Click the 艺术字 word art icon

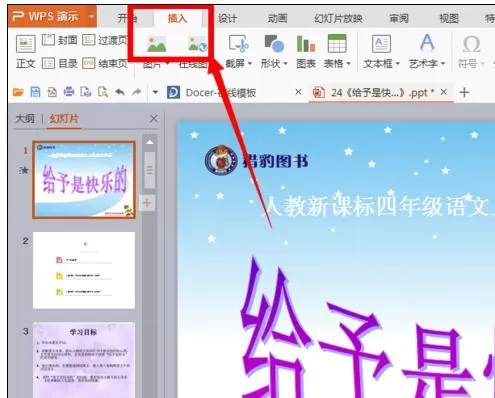(427, 43)
